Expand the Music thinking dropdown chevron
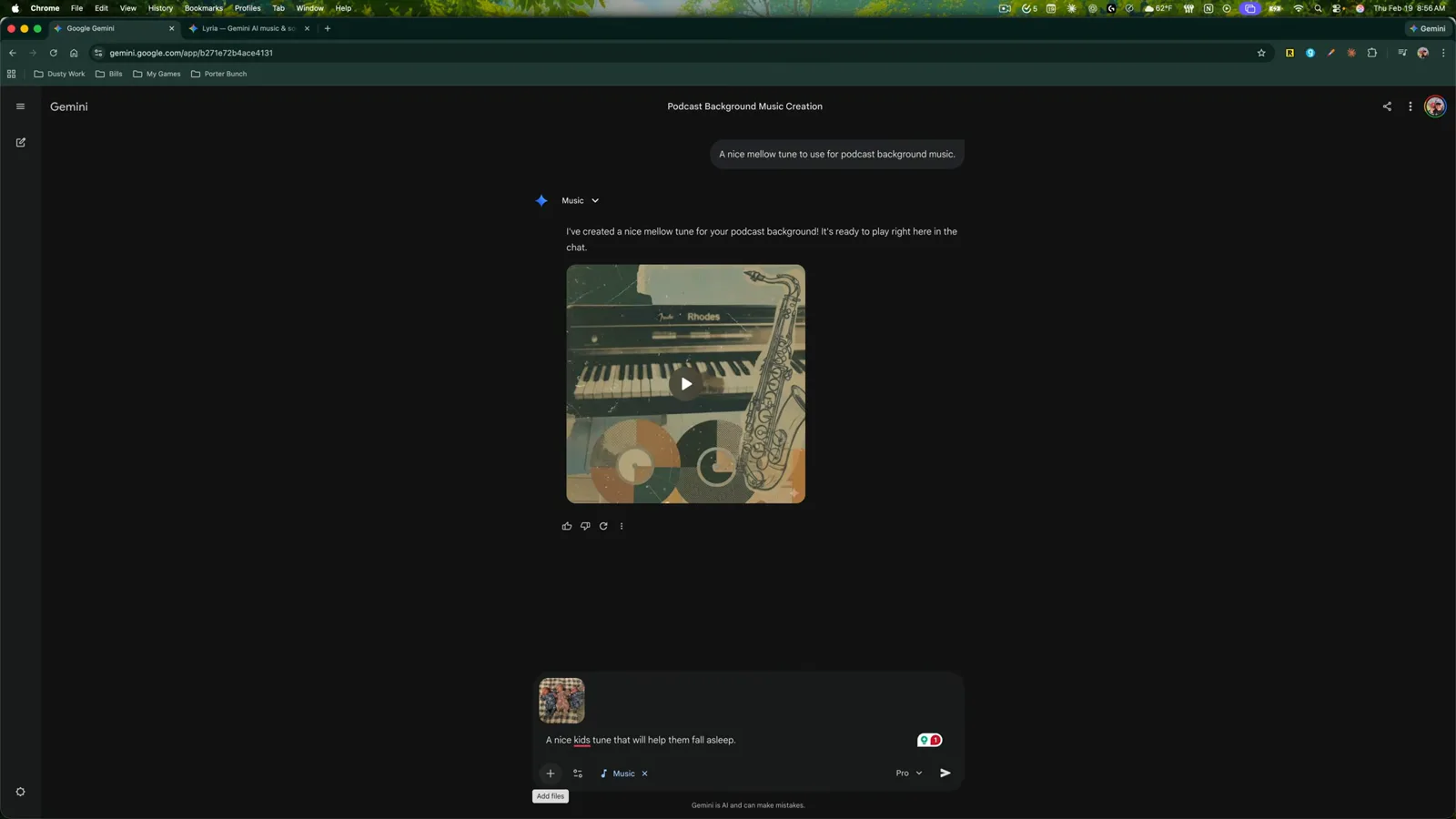The height and width of the screenshot is (819, 1456). pyautogui.click(x=595, y=200)
